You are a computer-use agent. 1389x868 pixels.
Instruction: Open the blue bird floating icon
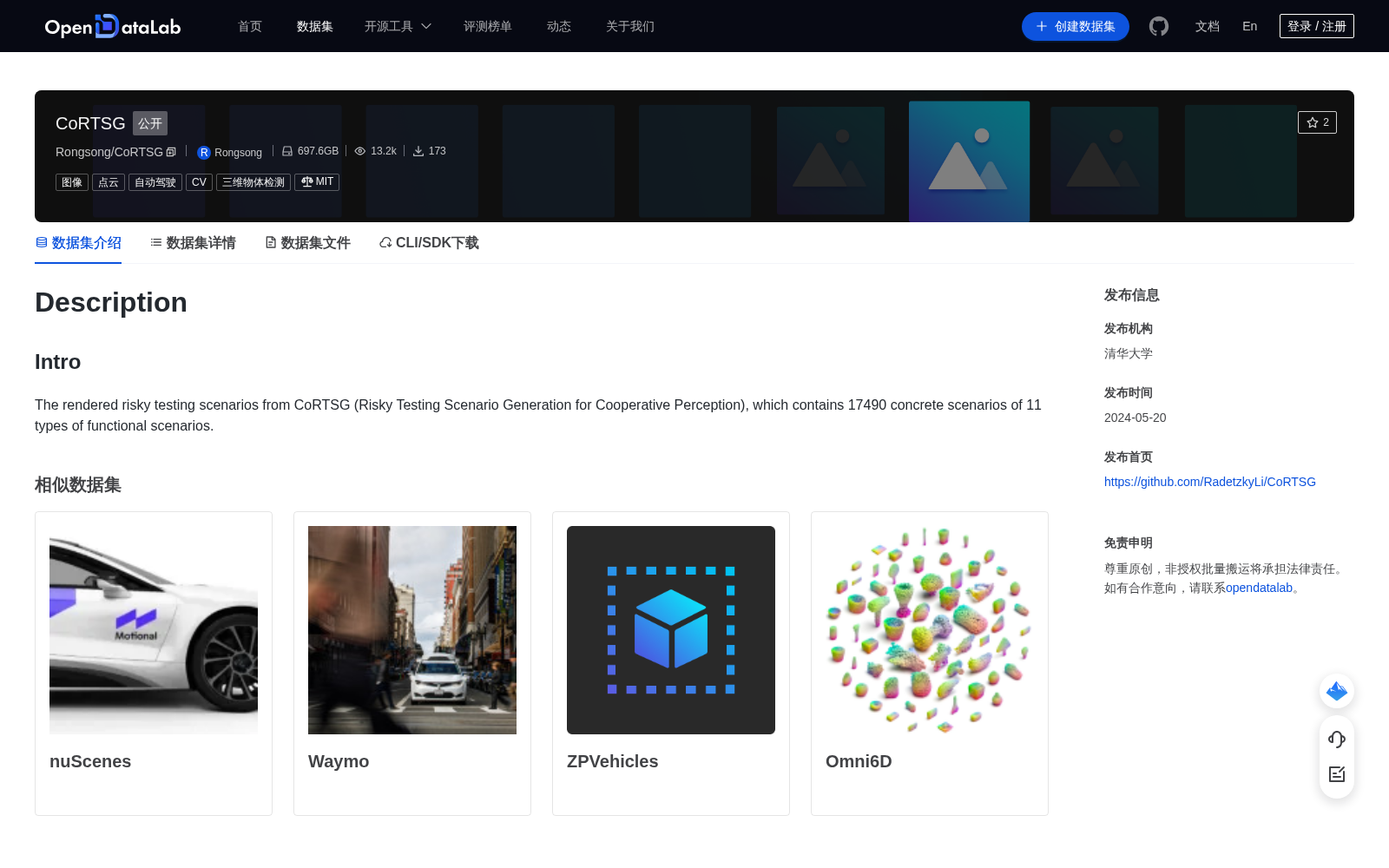coord(1337,691)
